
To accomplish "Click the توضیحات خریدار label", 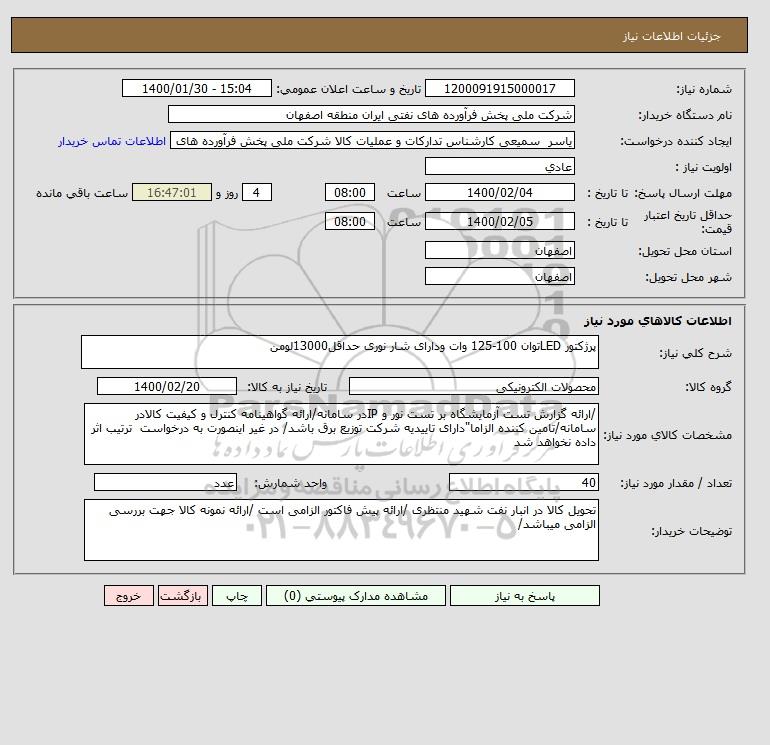I will pos(691,531).
